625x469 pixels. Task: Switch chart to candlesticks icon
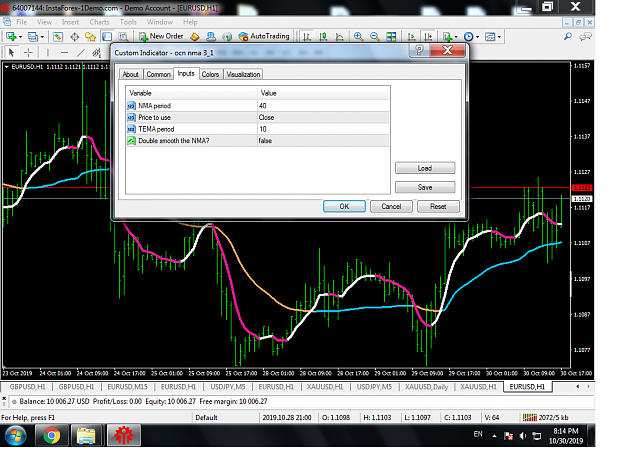point(323,37)
